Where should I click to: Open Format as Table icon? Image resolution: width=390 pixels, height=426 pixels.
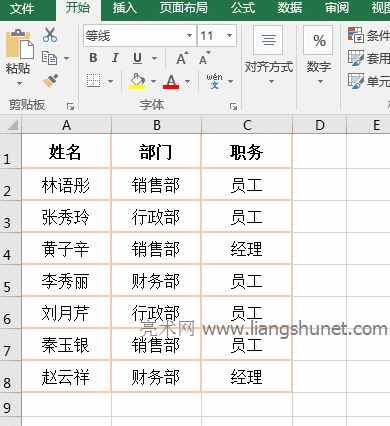coord(355,58)
